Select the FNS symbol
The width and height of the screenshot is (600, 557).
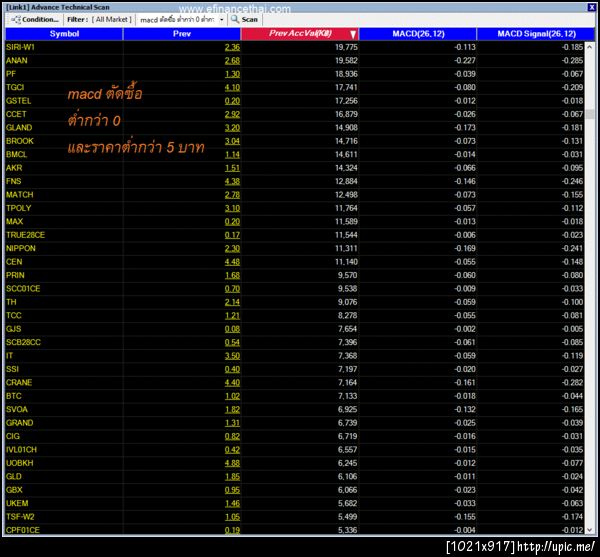coord(13,181)
